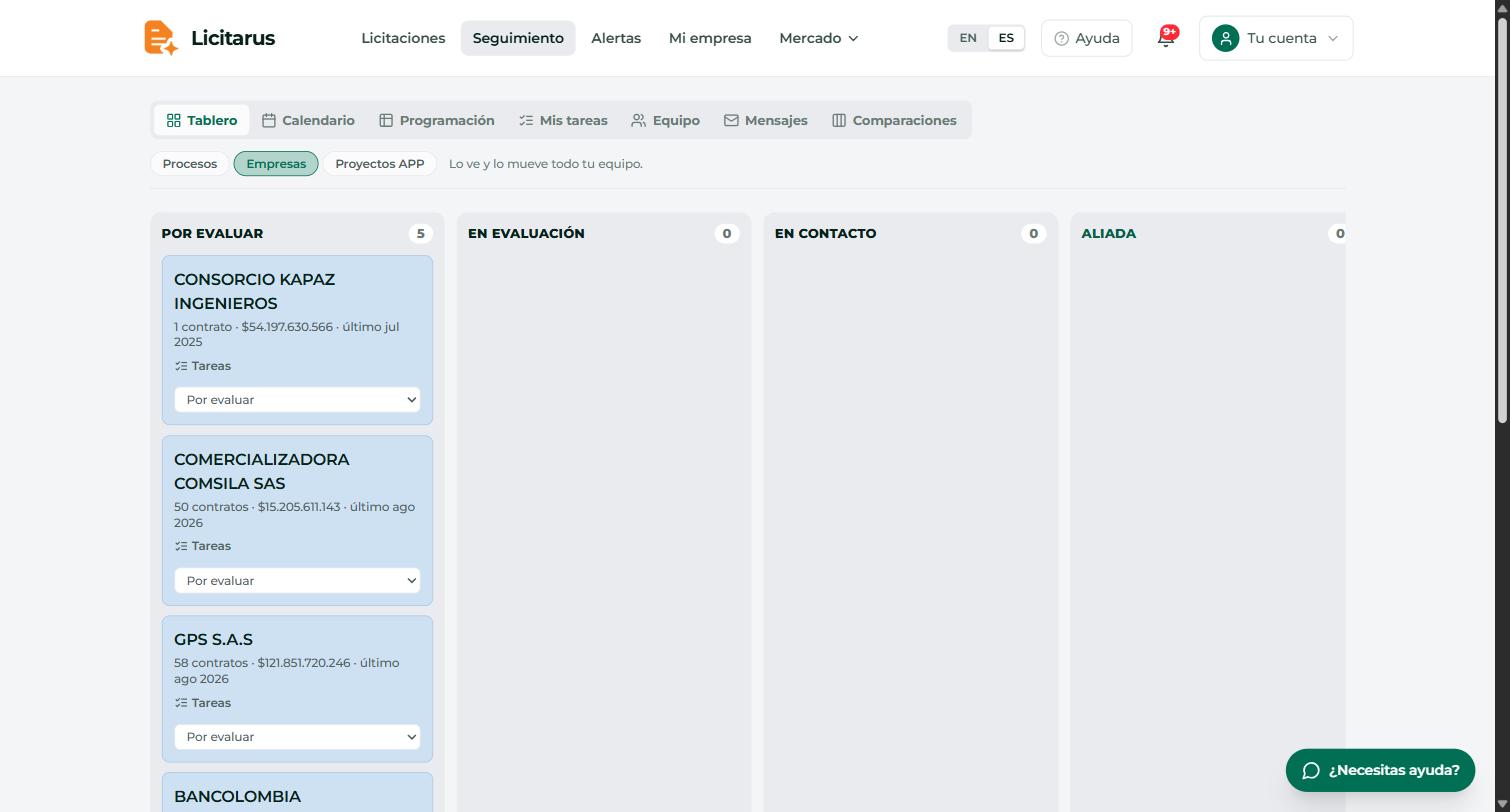Click the Ayuda button
The width and height of the screenshot is (1510, 812).
pos(1086,38)
